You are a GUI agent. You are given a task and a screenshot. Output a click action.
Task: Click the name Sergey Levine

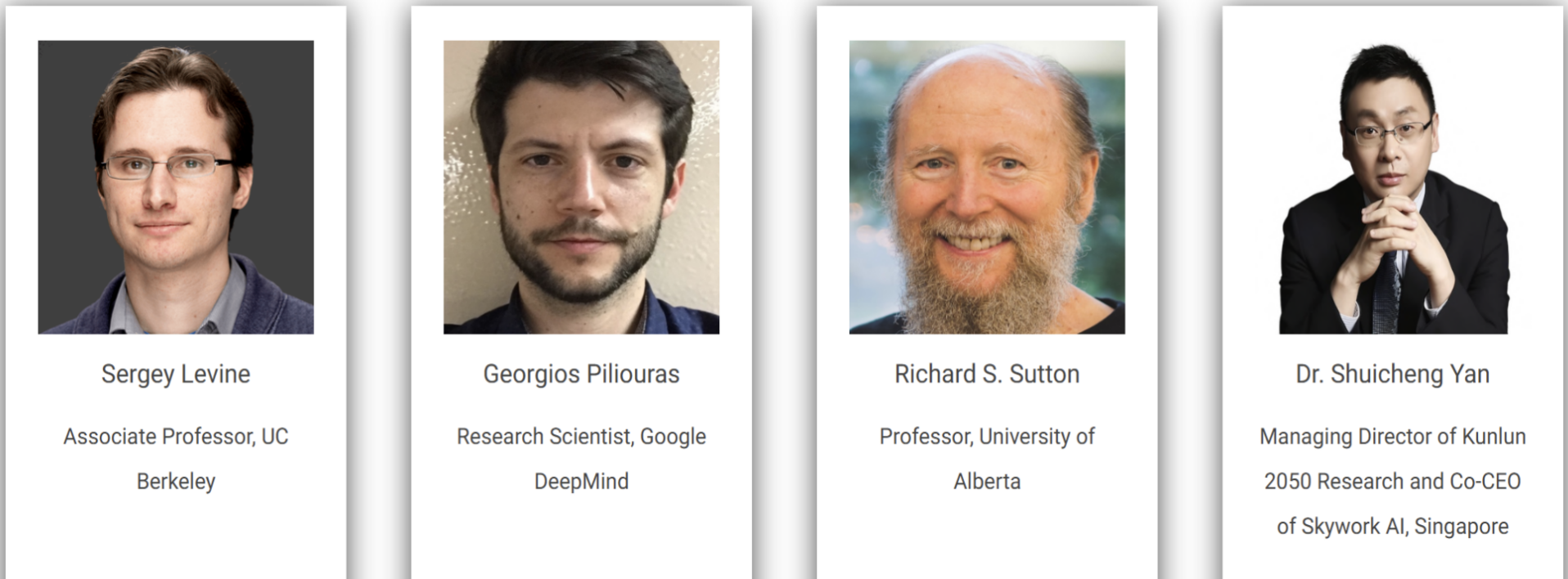coord(175,374)
